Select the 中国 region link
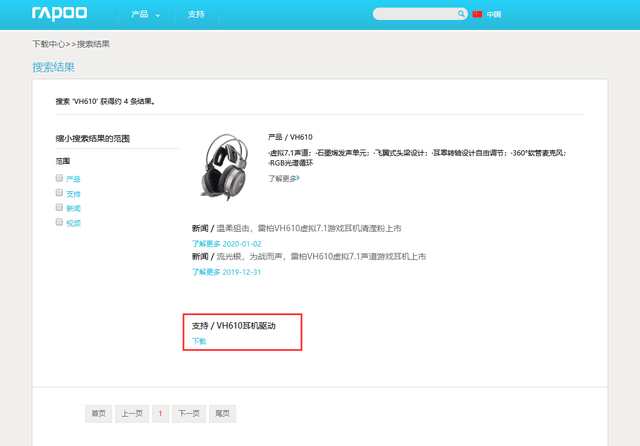This screenshot has height=446, width=640. click(493, 15)
